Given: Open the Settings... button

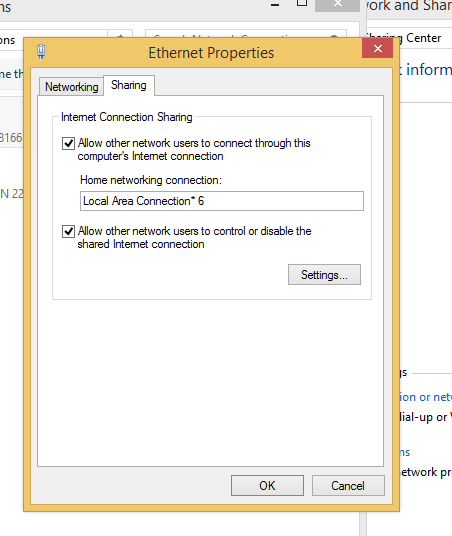Looking at the screenshot, I should [324, 274].
